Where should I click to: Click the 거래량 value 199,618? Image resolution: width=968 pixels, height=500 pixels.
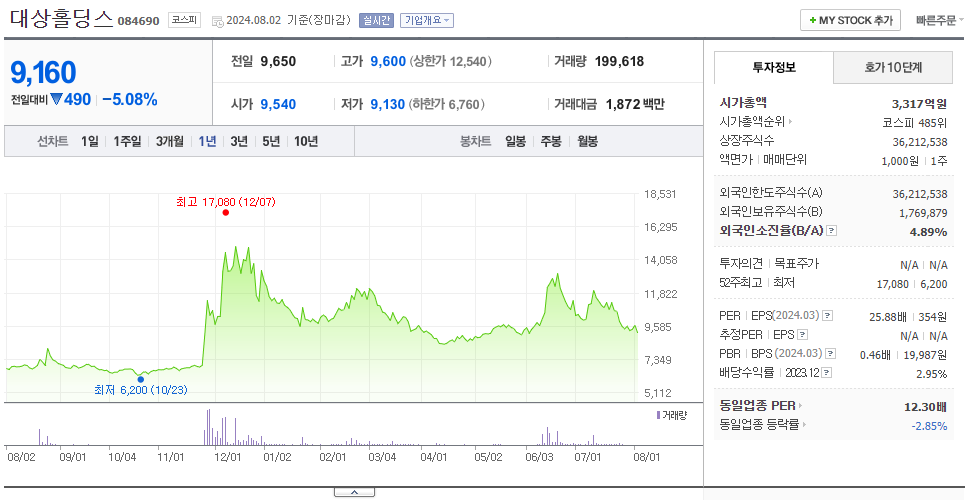(619, 61)
